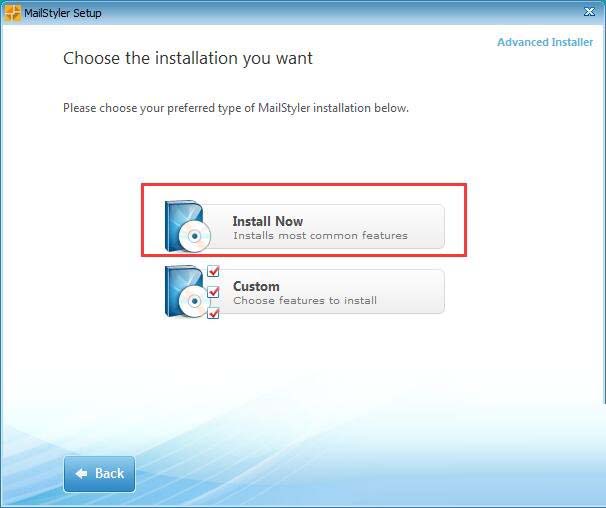Click the bold 'Custom' label

(x=256, y=286)
